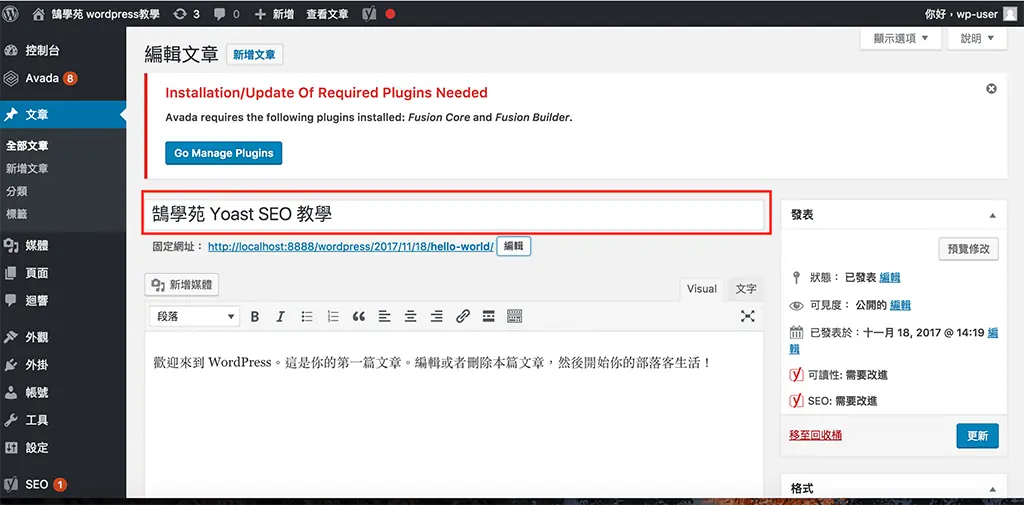Open comments bubble in admin bar

pyautogui.click(x=227, y=14)
